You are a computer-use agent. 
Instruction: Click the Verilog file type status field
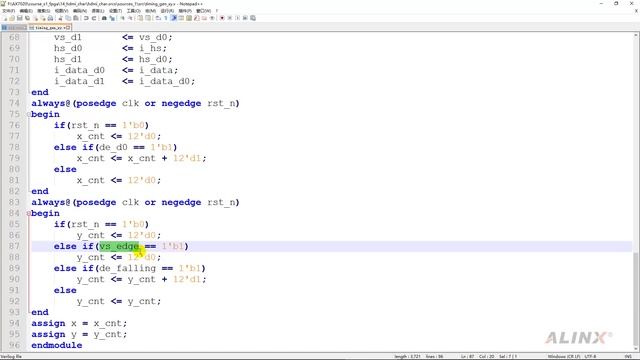coord(11,356)
